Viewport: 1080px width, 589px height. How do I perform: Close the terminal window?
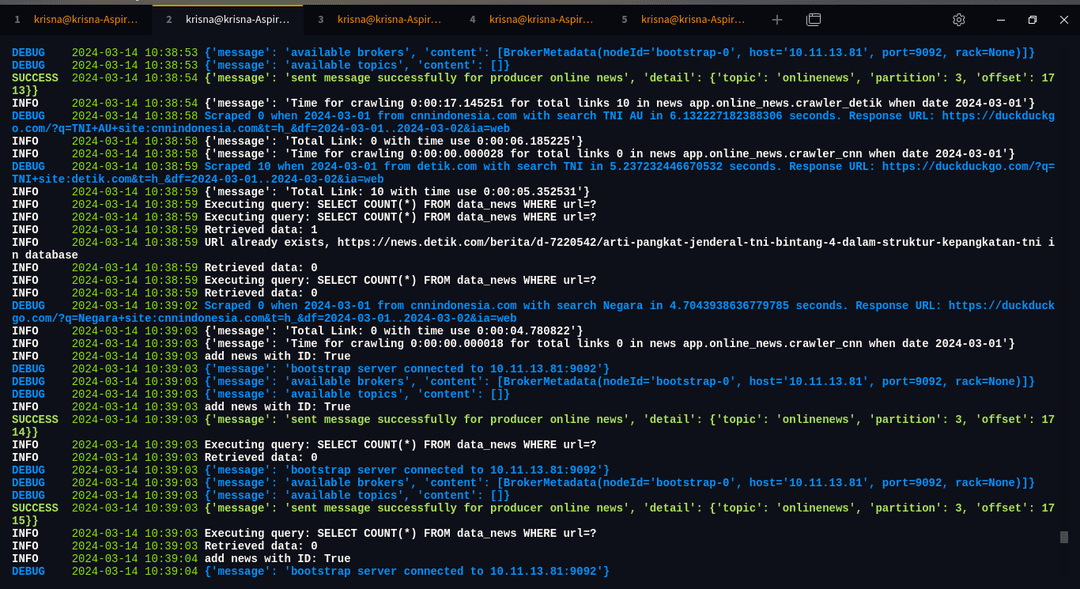coord(1064,19)
